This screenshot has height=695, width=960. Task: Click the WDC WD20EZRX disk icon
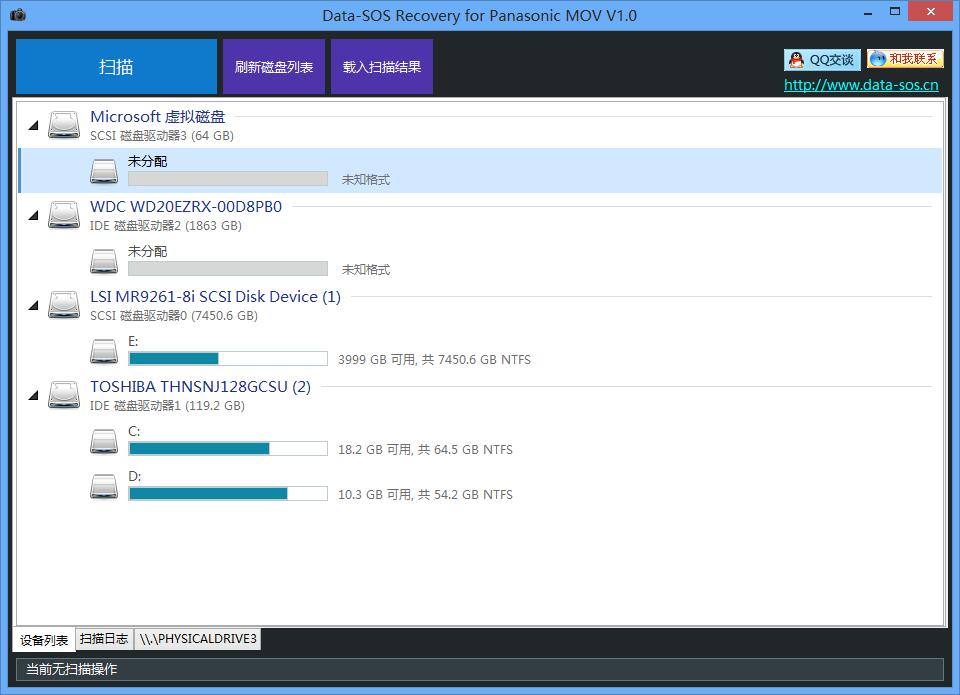click(64, 215)
